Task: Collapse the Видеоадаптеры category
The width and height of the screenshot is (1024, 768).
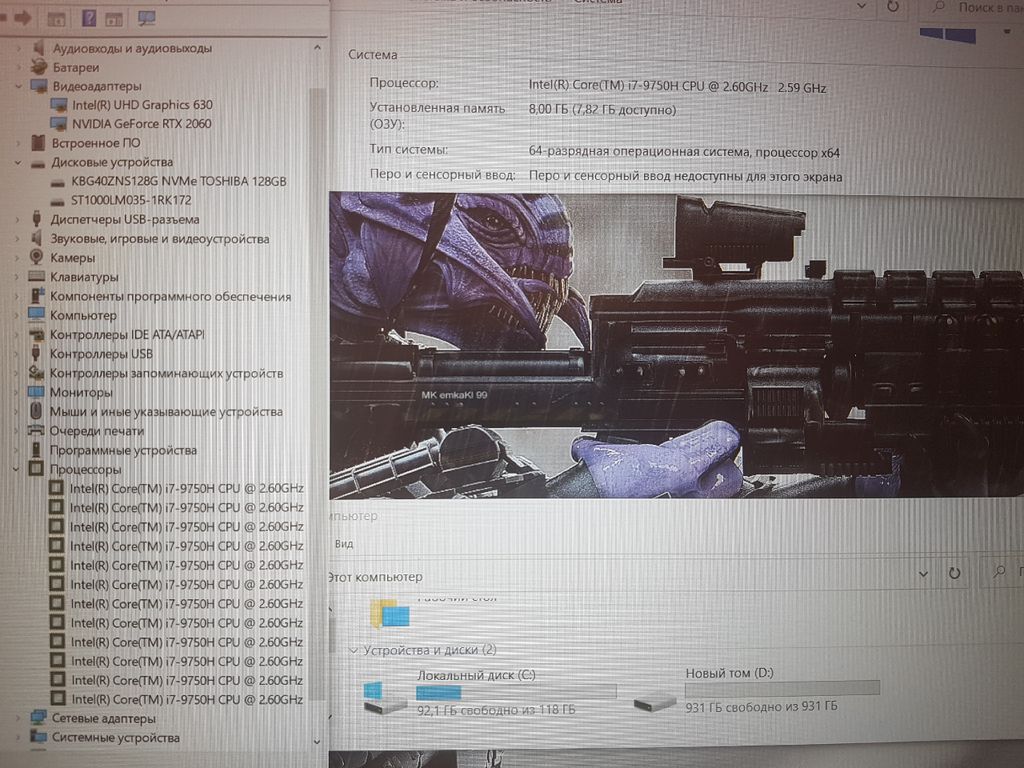Action: 18,86
